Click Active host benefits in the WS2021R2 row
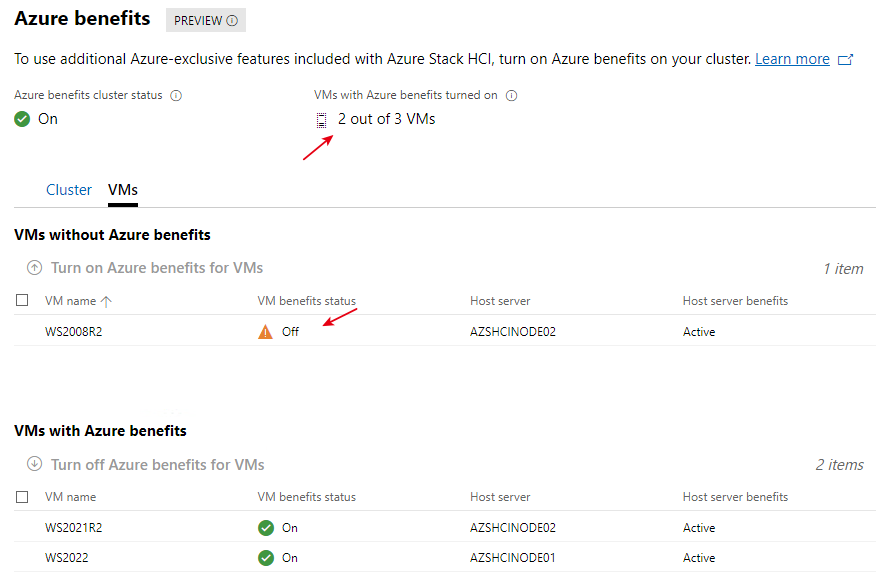876x582 pixels. pos(699,528)
